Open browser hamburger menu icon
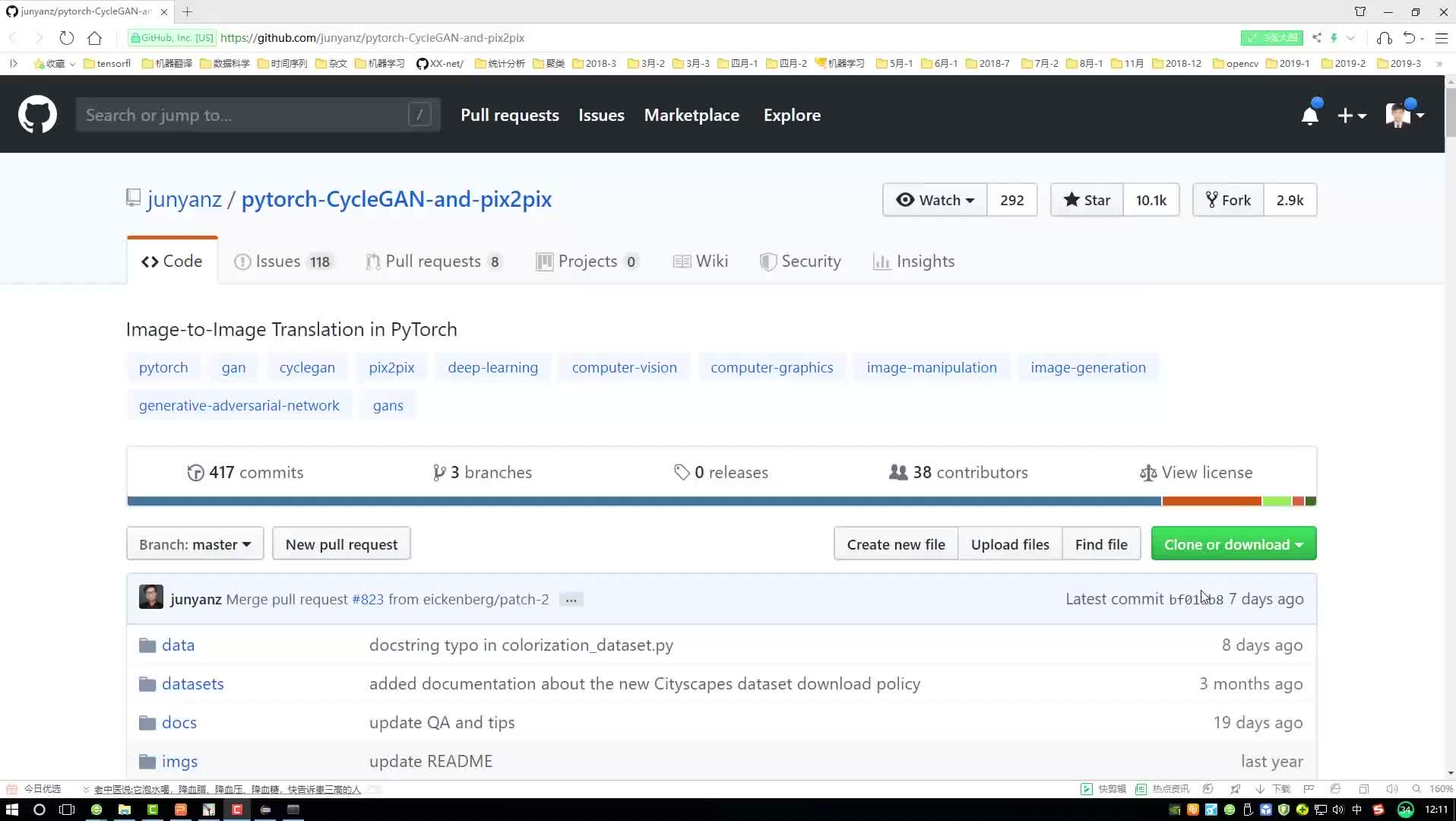The height and width of the screenshot is (821, 1456). point(1441,37)
